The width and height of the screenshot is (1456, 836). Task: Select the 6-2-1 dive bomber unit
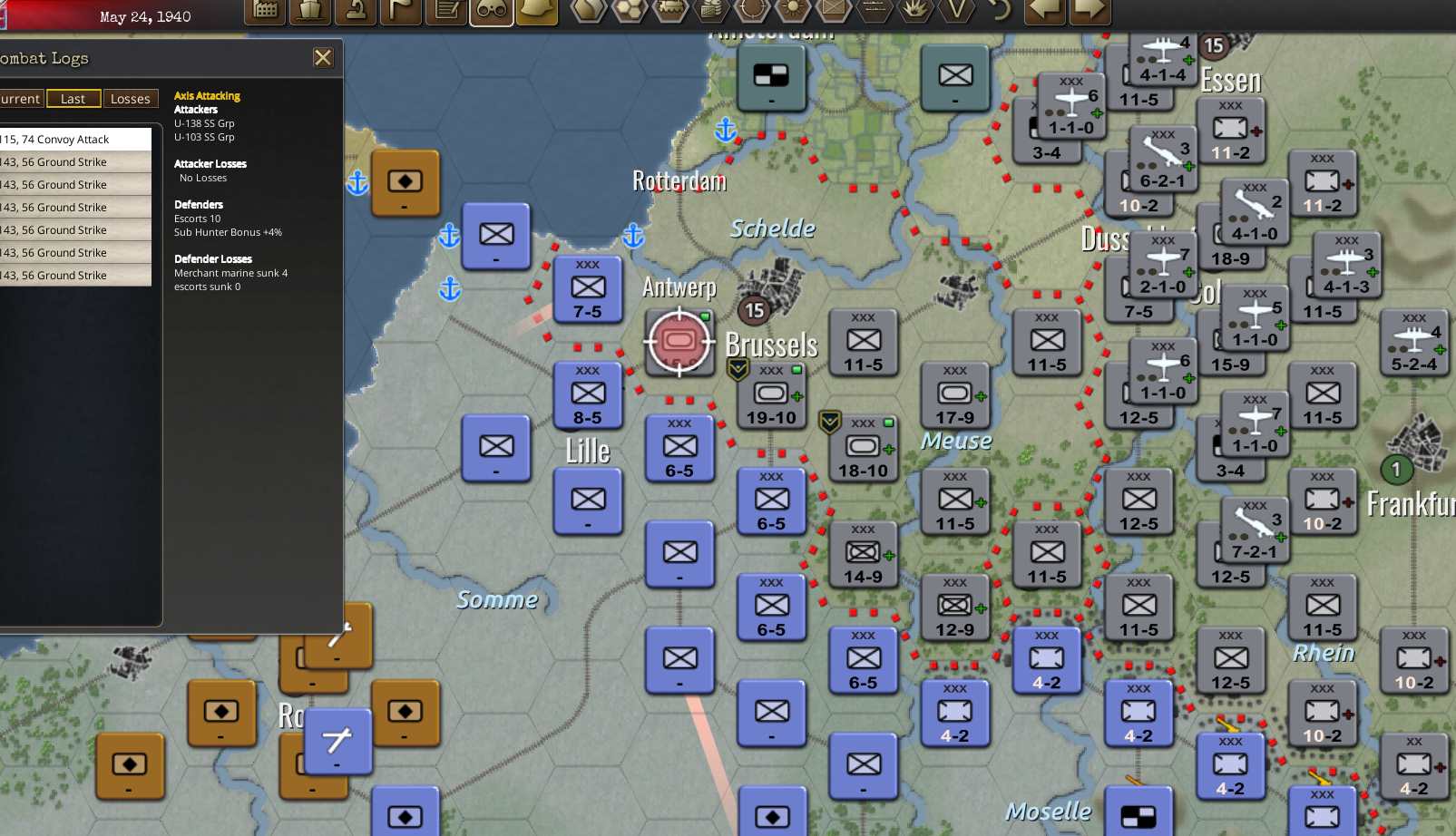click(1163, 158)
